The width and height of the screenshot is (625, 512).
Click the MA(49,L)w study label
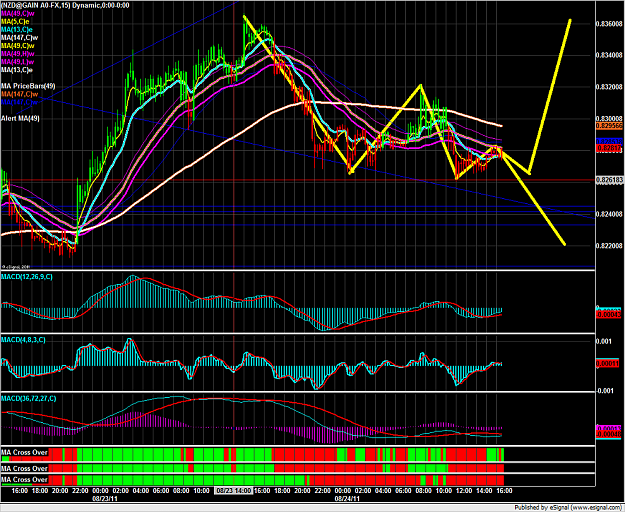(17, 61)
